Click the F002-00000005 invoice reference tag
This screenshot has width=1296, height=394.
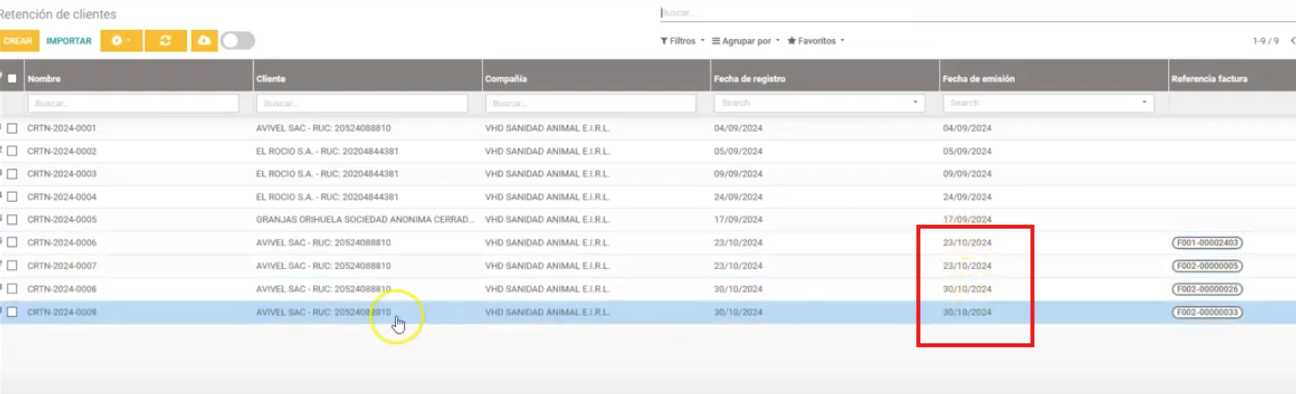coord(1208,266)
